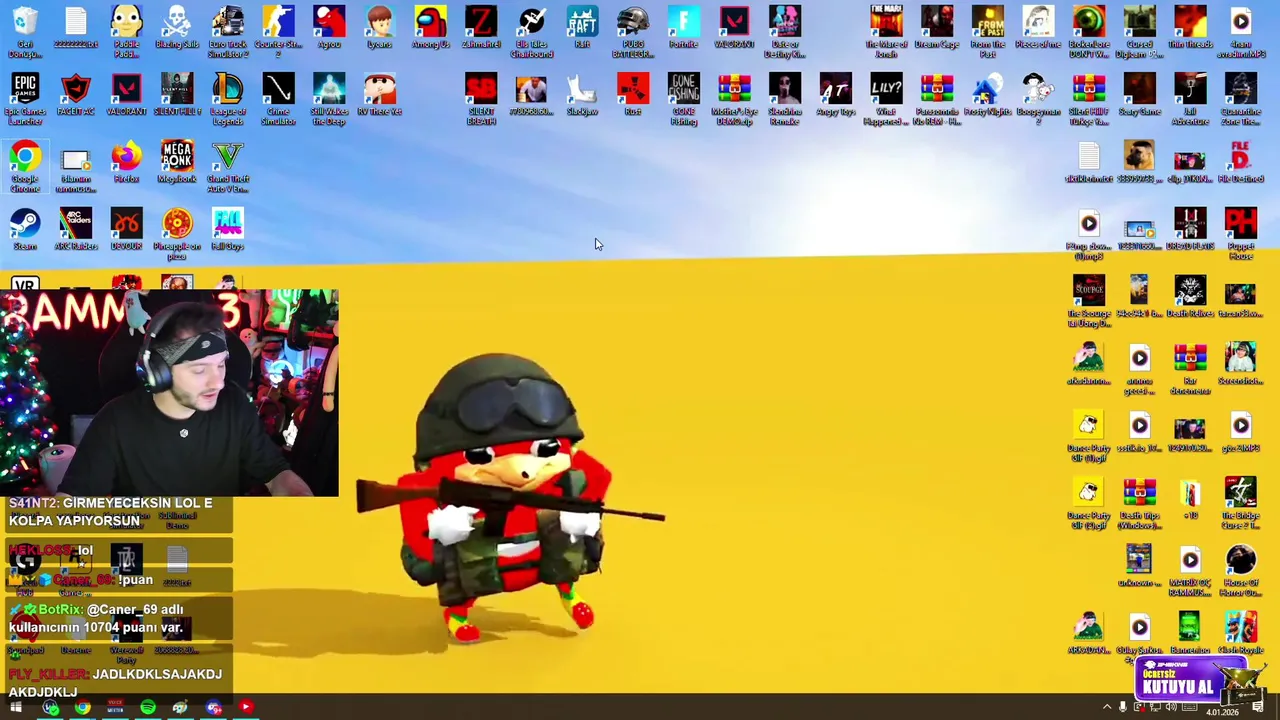
Task: Open Puppet House shortcut
Action: 1241,234
